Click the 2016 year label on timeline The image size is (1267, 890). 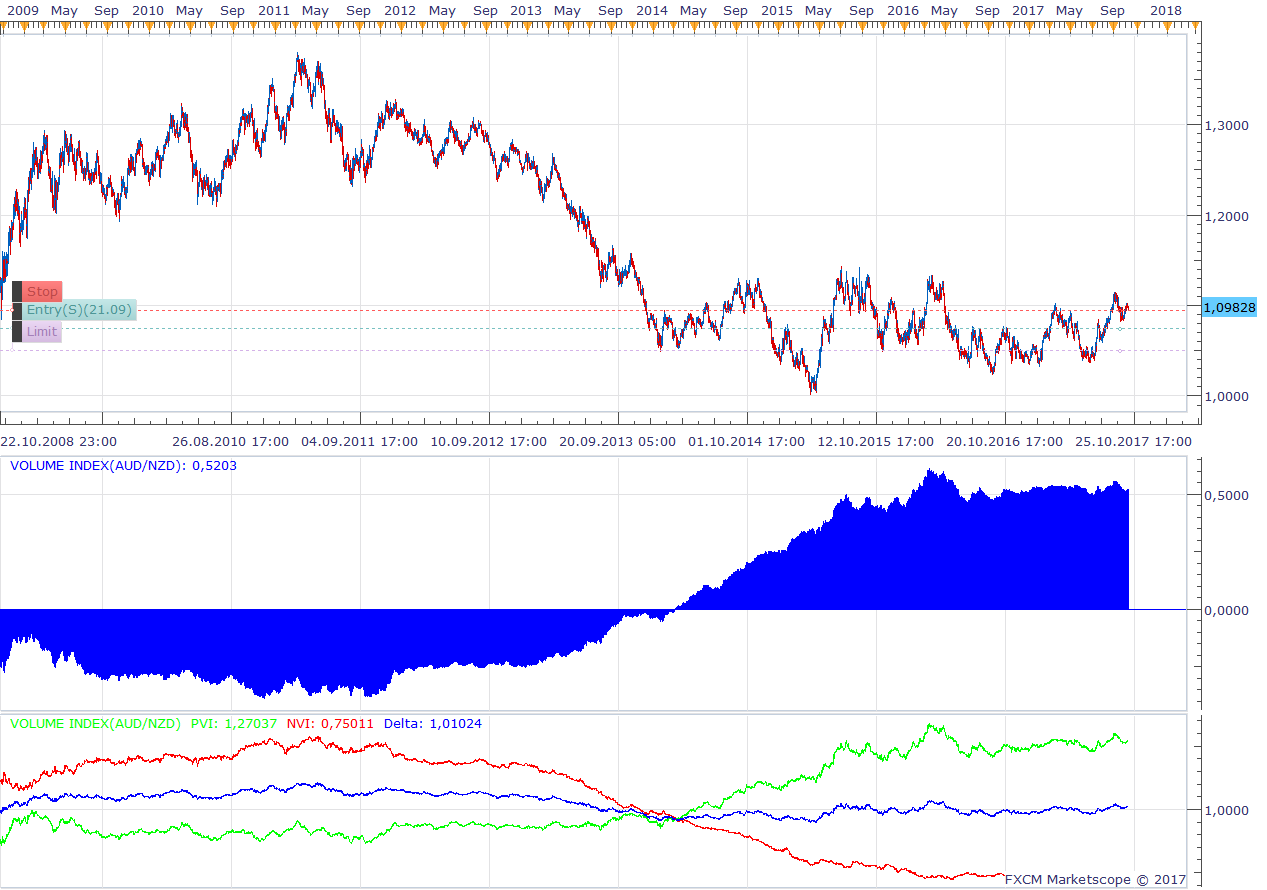click(903, 10)
